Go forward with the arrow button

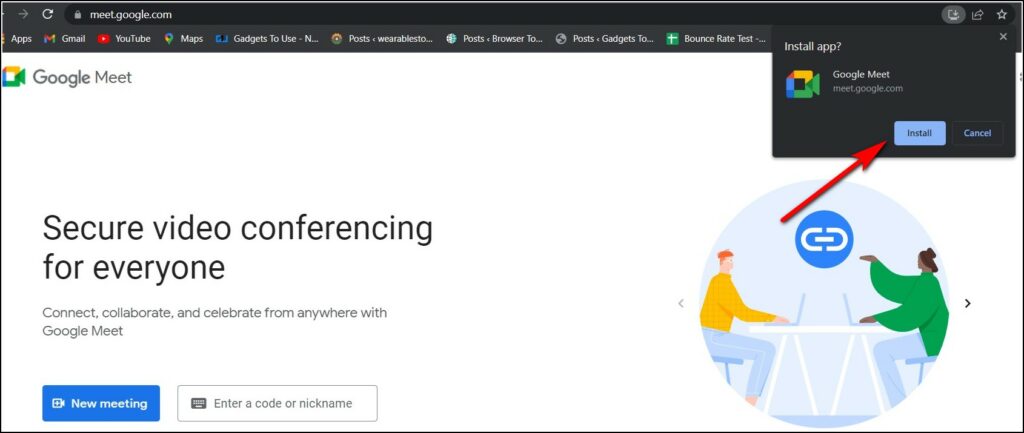[x=23, y=14]
